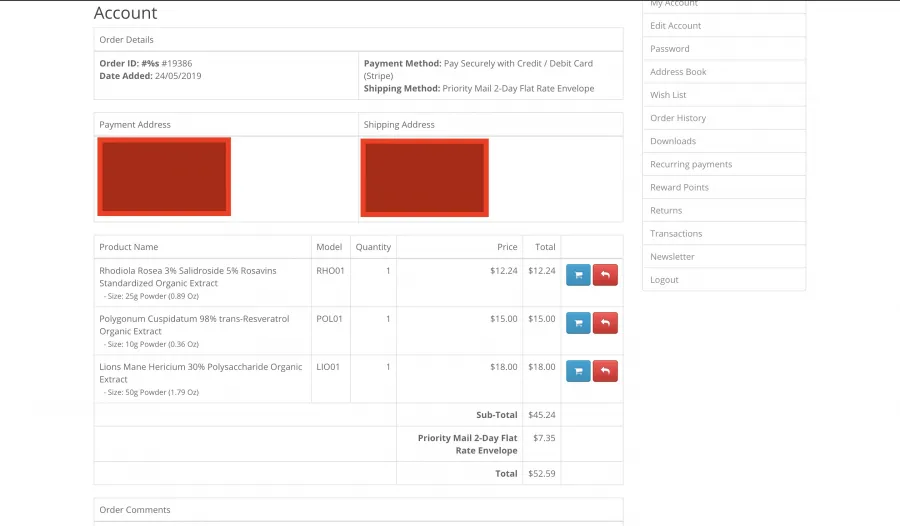Click the redacted Shipping Address block

pos(424,177)
